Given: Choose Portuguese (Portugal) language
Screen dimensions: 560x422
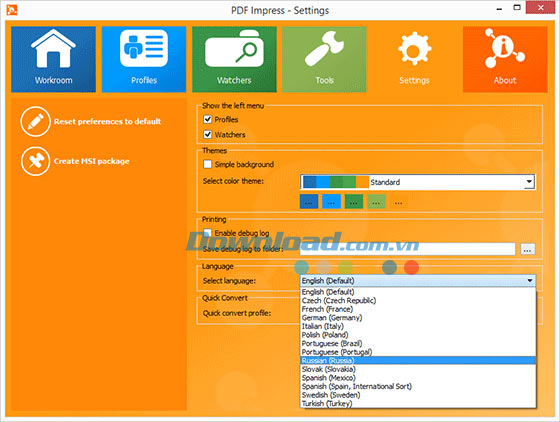Looking at the screenshot, I should tap(418, 352).
